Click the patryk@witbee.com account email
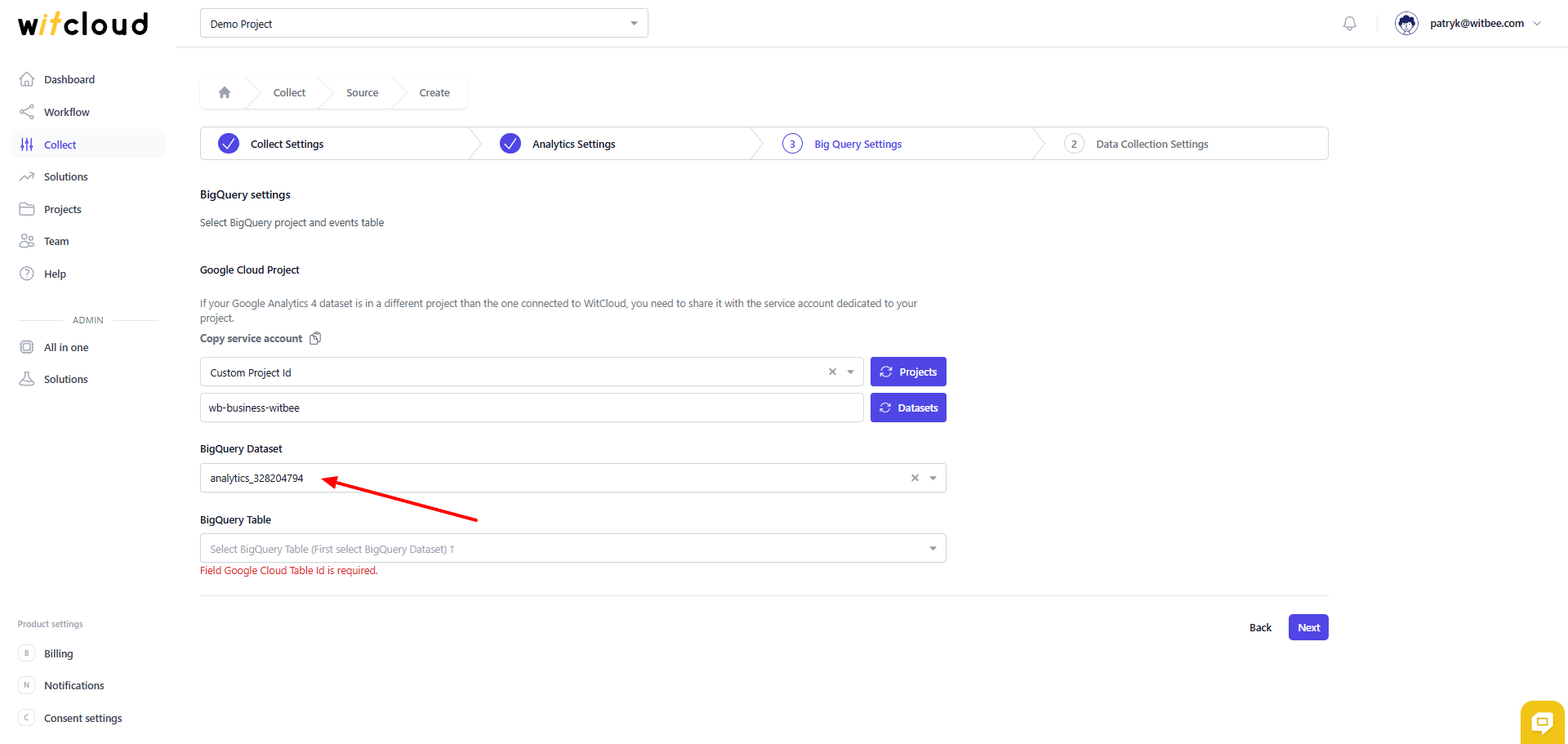The width and height of the screenshot is (1568, 744). tap(1477, 24)
